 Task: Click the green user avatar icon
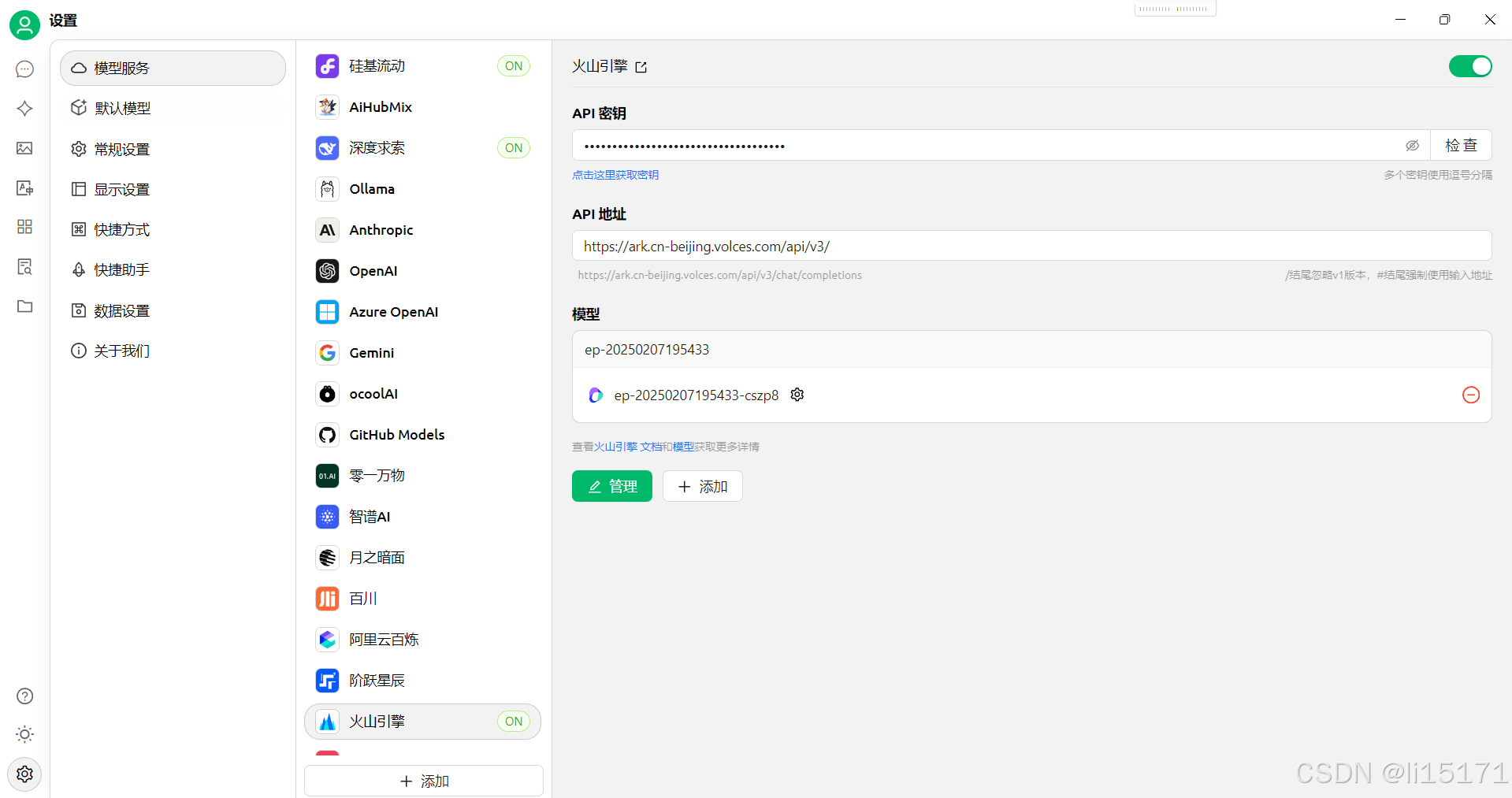click(x=24, y=25)
